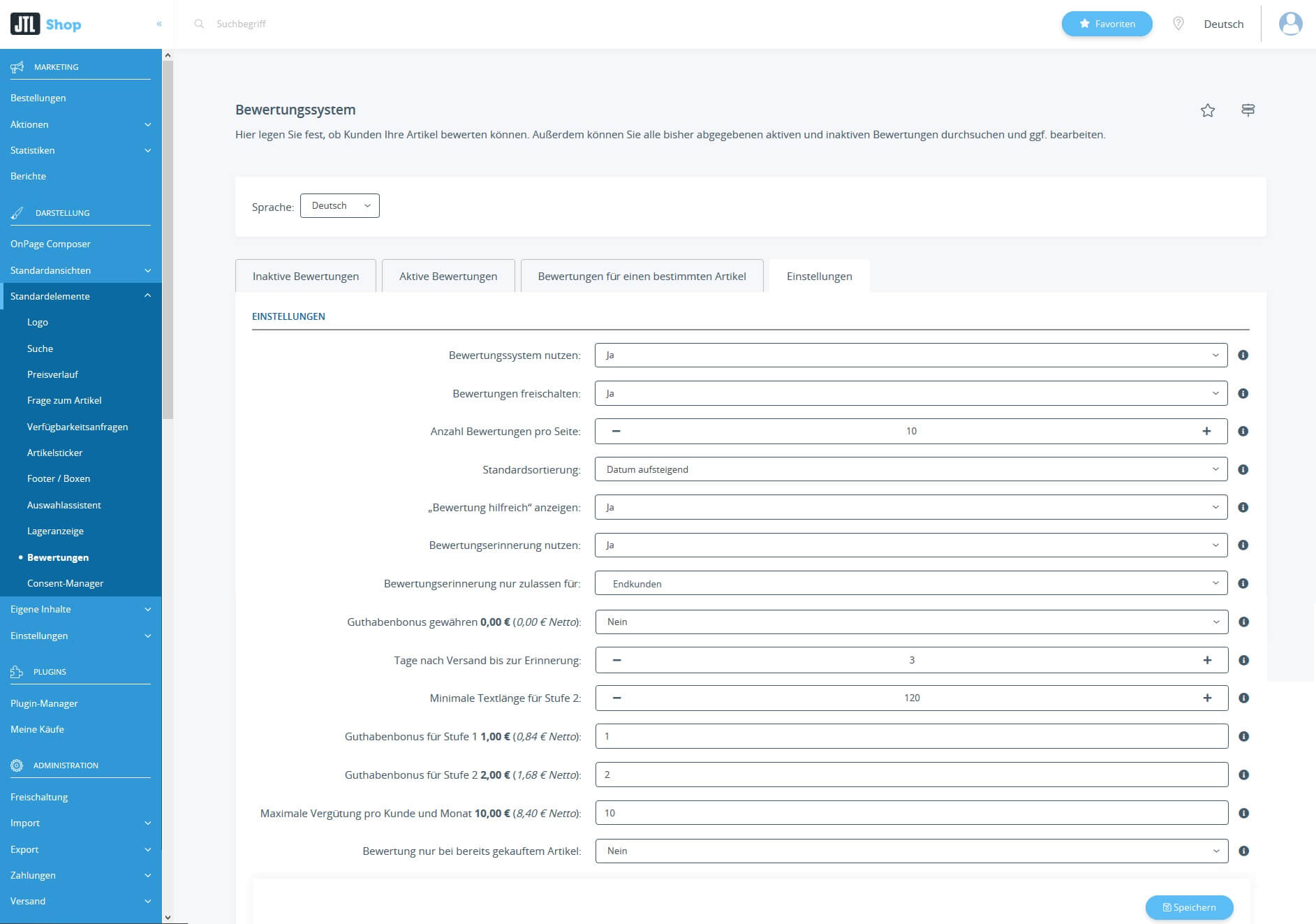Show info for Maximale Vergütung pro Kunde
The width and height of the screenshot is (1316, 924).
[x=1243, y=813]
